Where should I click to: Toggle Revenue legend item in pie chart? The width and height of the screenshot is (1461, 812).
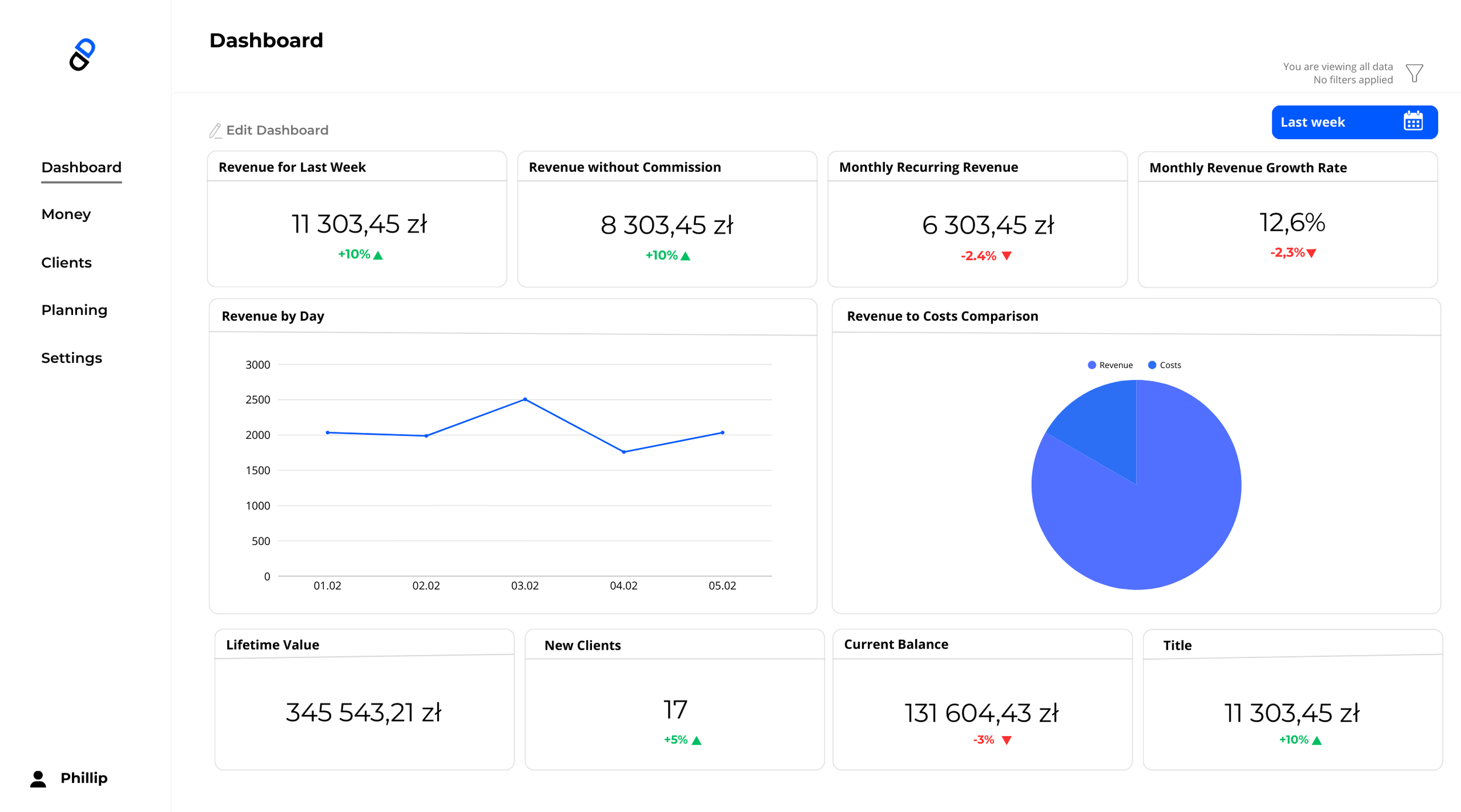(x=1110, y=365)
